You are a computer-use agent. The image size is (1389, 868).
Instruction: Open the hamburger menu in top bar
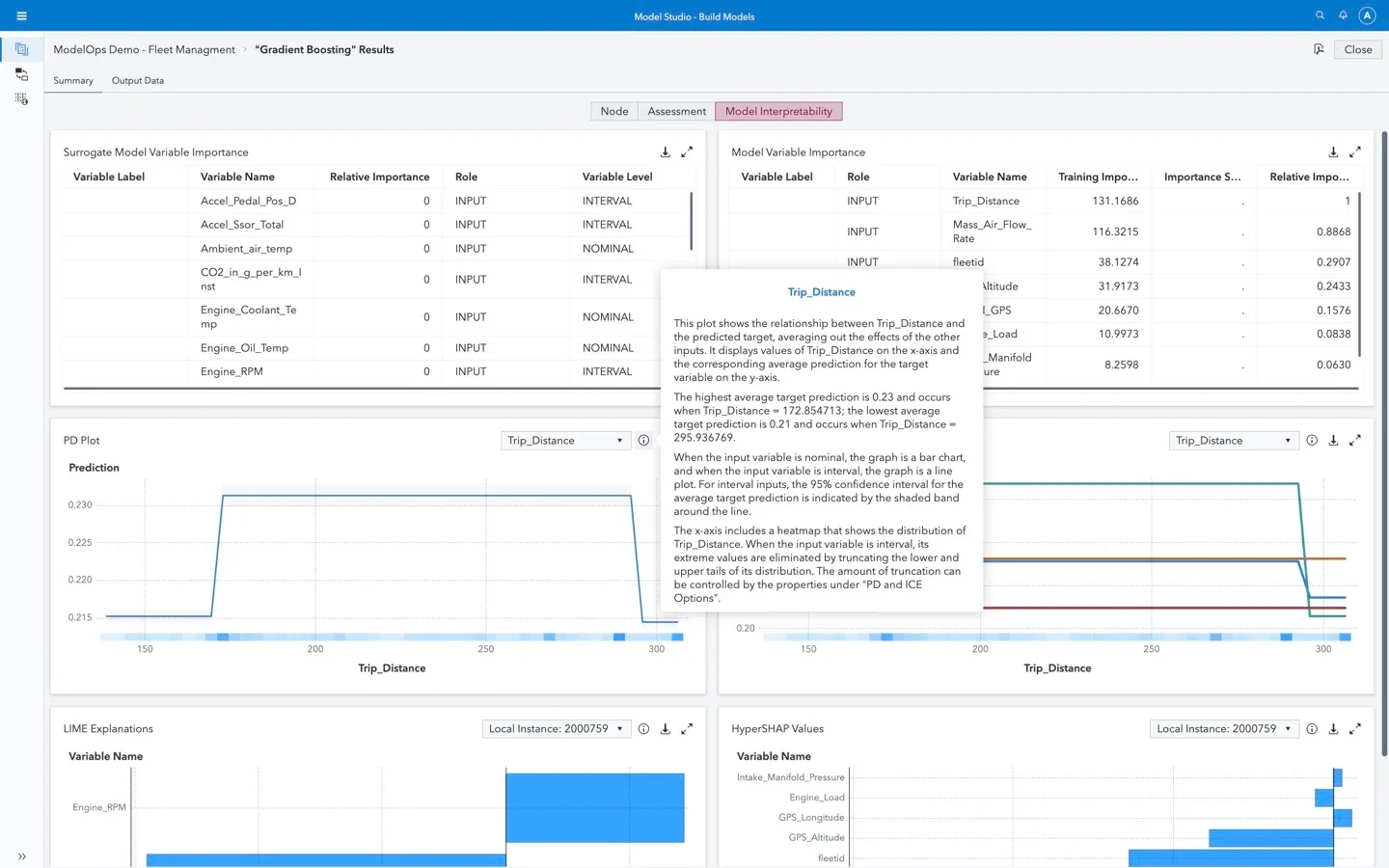21,15
